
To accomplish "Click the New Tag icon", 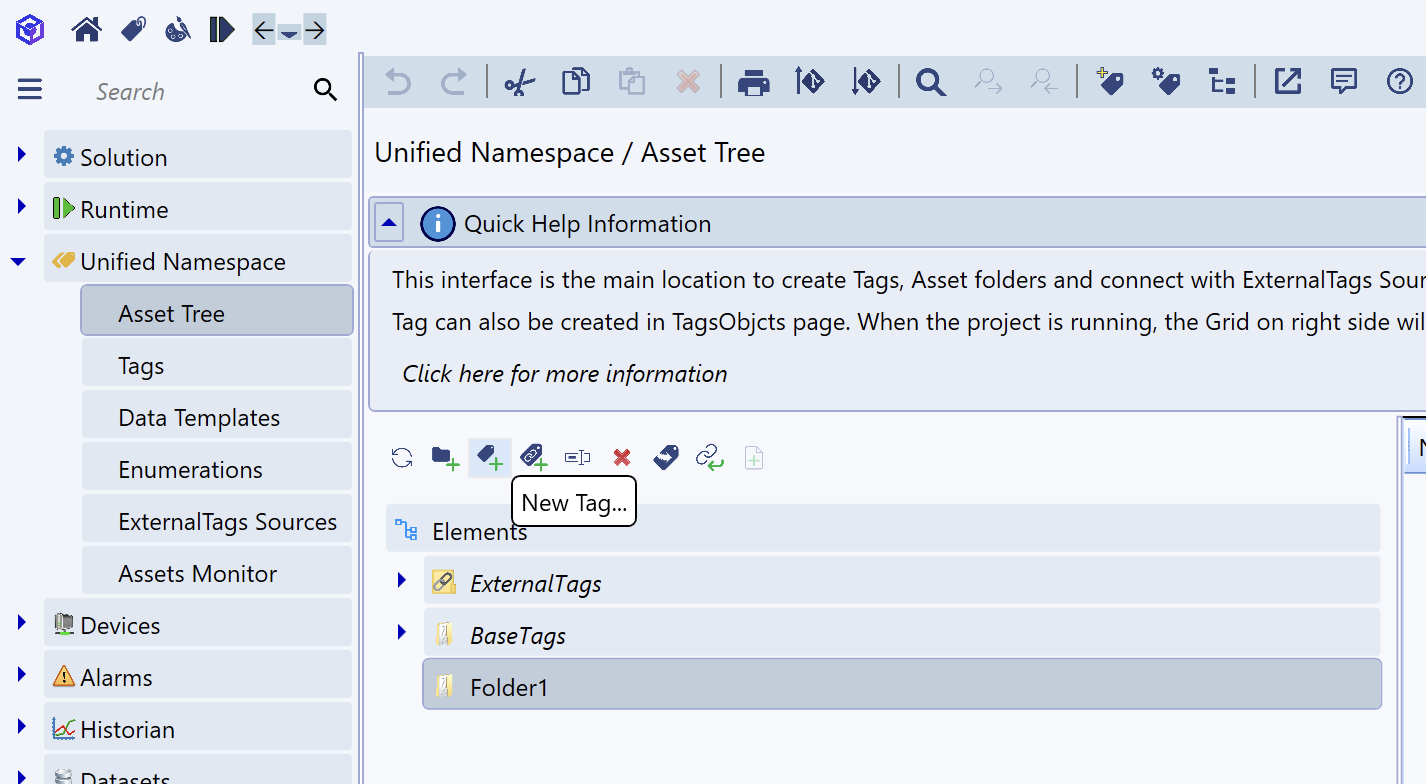I will click(490, 458).
